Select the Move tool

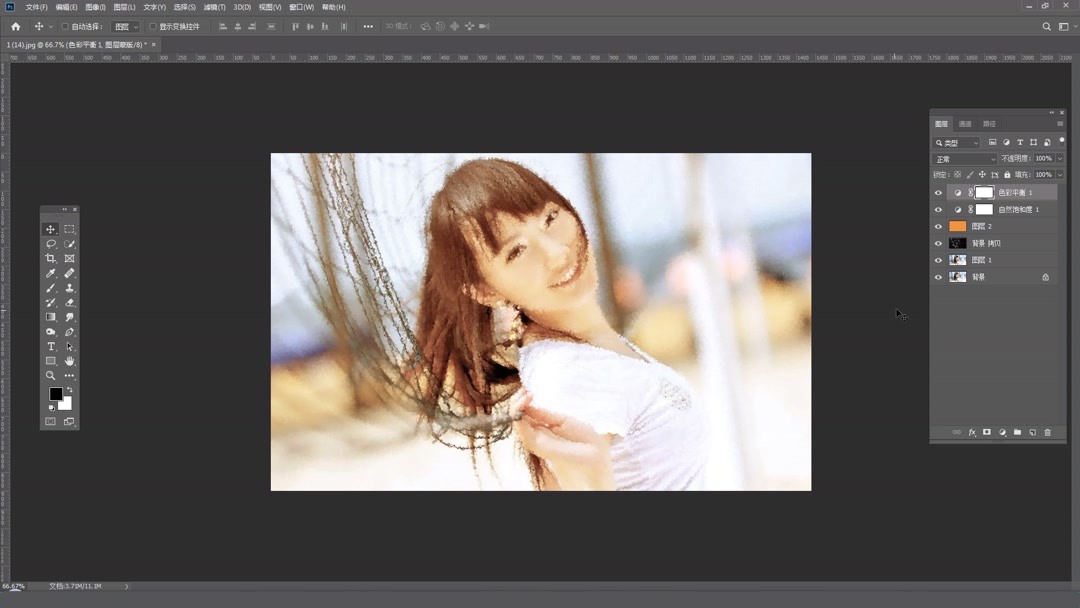pyautogui.click(x=51, y=229)
